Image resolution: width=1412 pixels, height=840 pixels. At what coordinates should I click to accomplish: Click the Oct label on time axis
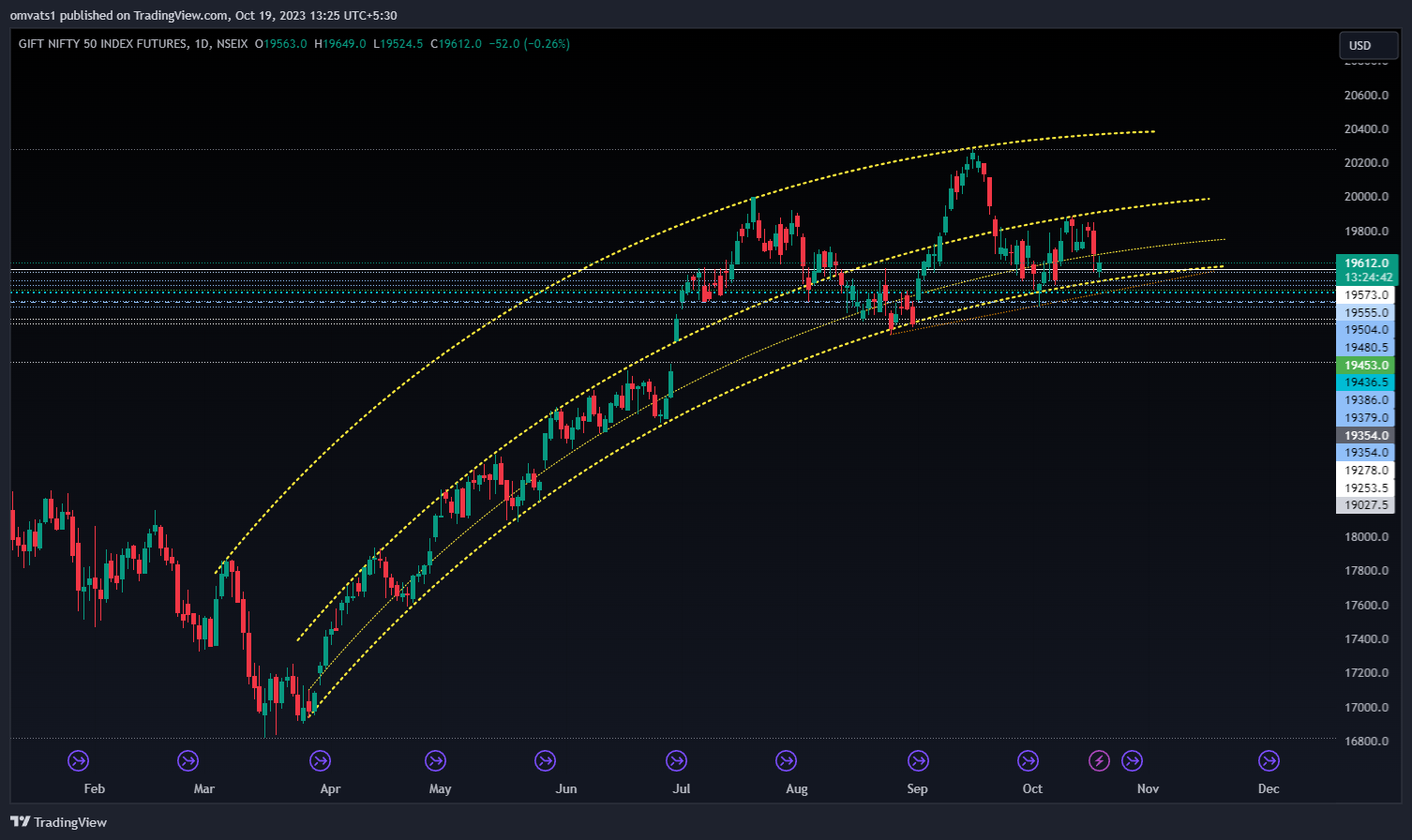1032,788
